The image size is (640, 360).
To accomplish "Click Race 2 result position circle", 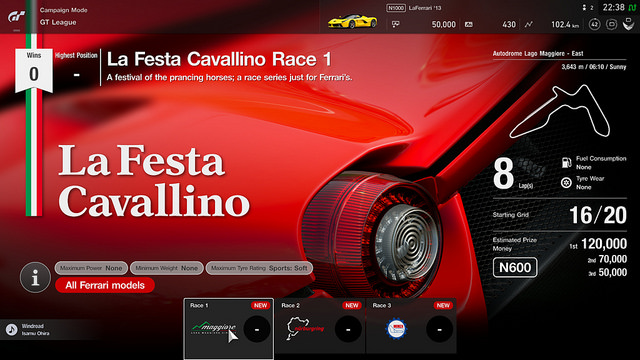I will (x=348, y=329).
